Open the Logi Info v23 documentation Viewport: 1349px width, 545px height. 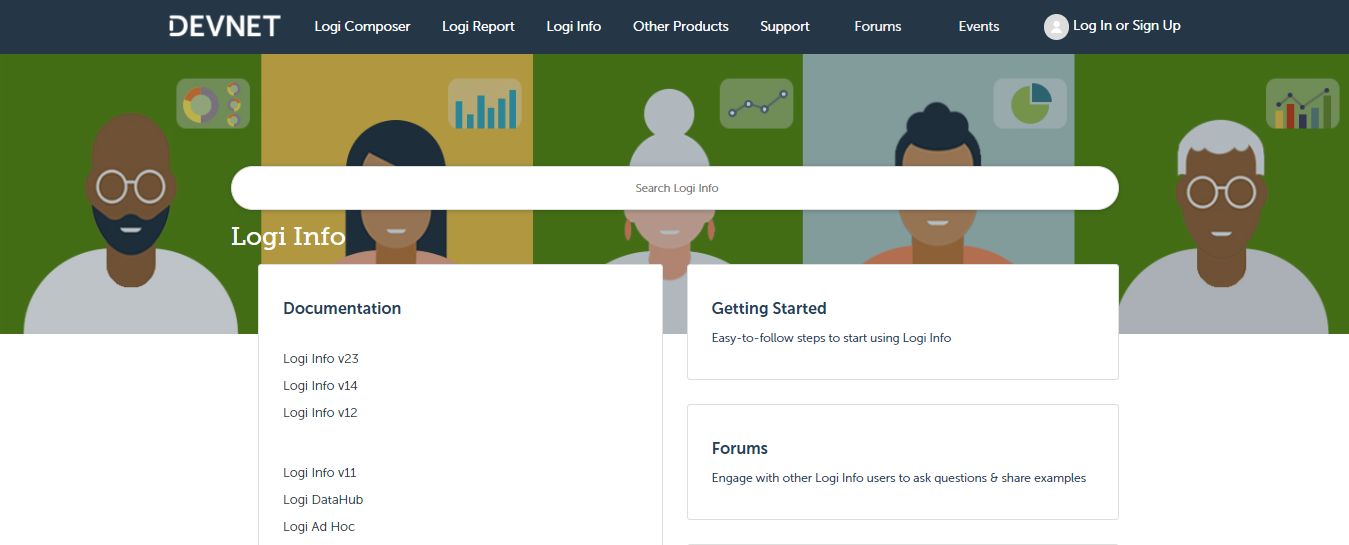coord(321,359)
